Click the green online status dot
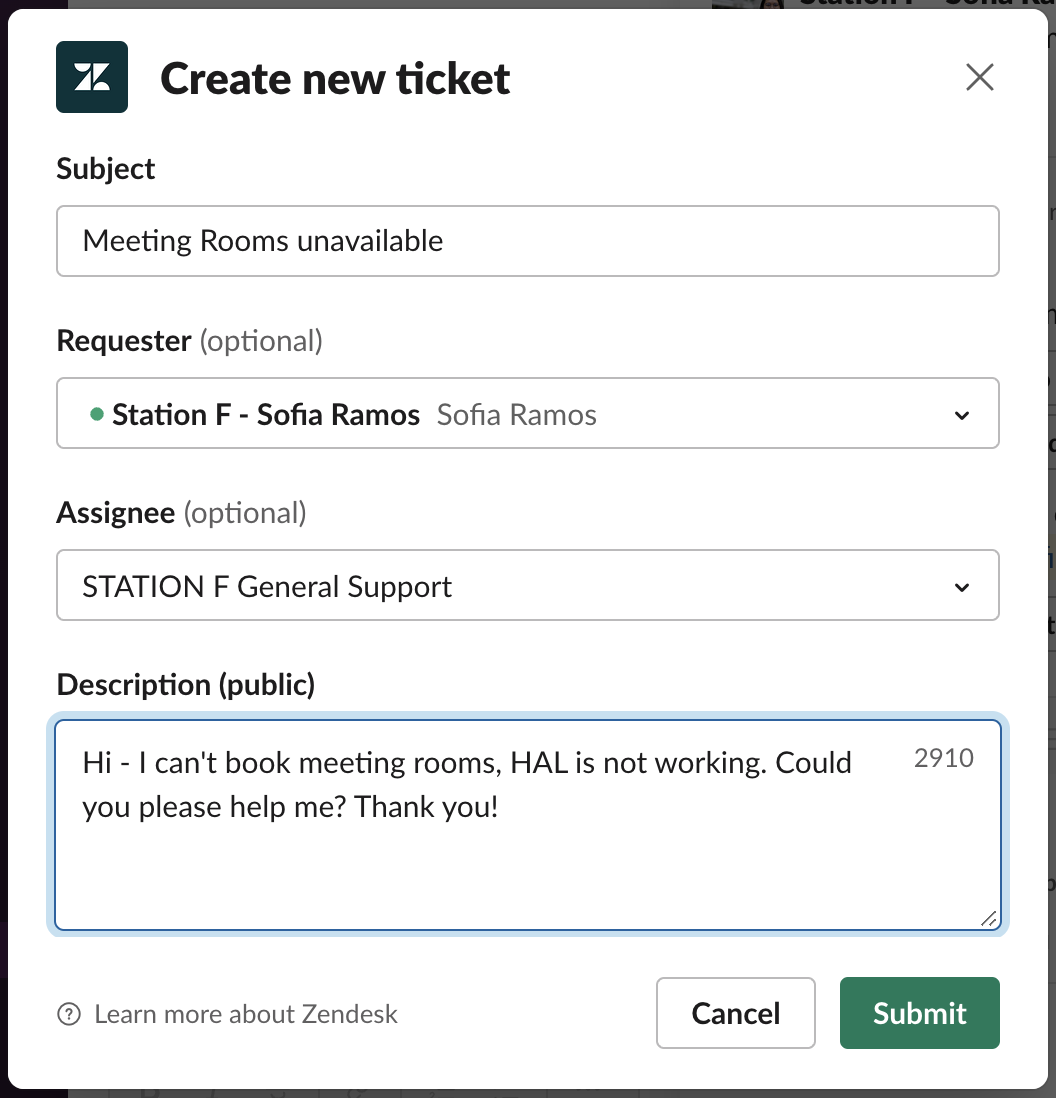Screen dimensions: 1056x1098 (97, 414)
